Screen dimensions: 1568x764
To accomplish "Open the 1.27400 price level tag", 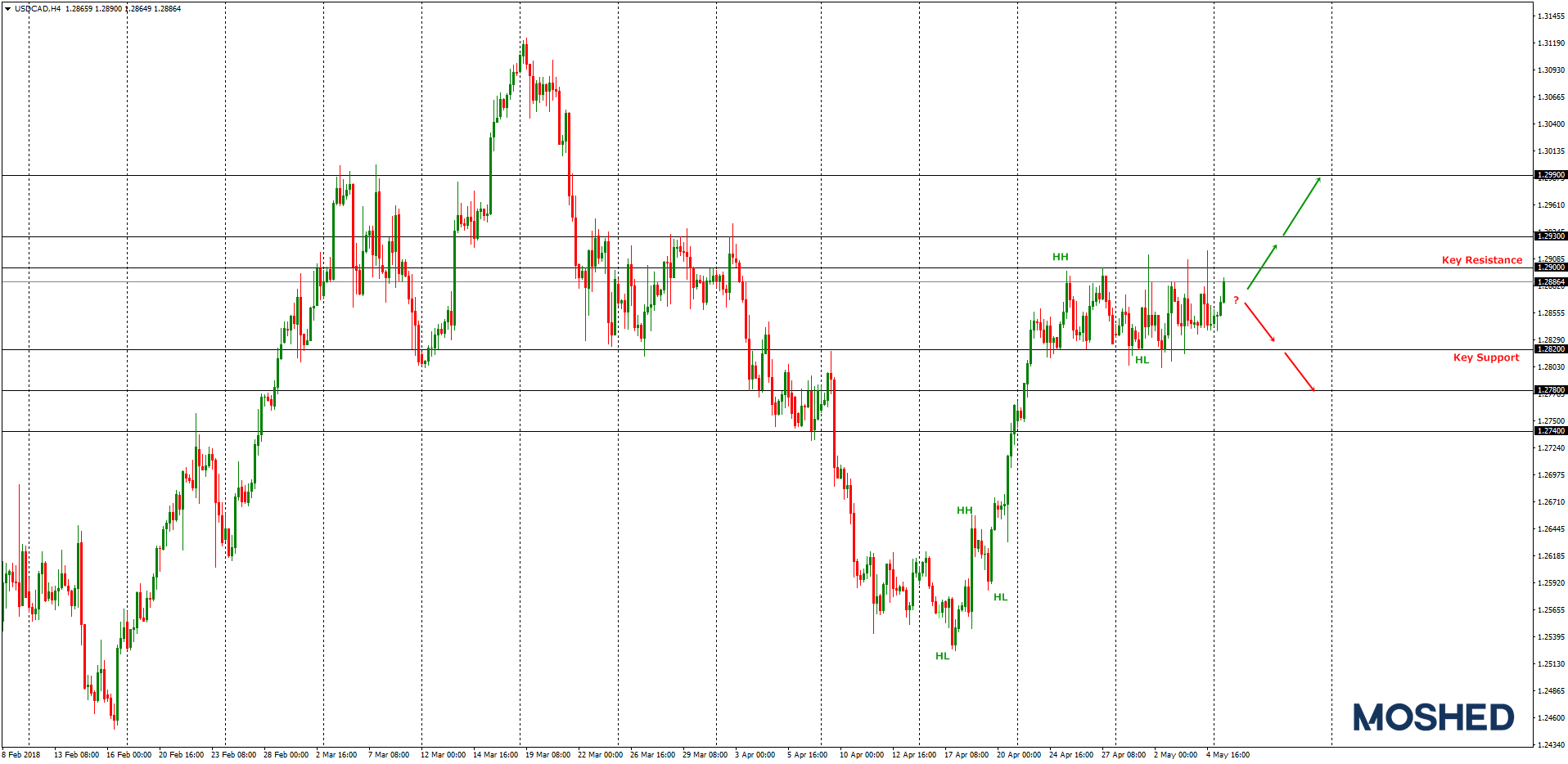I will pos(1550,431).
